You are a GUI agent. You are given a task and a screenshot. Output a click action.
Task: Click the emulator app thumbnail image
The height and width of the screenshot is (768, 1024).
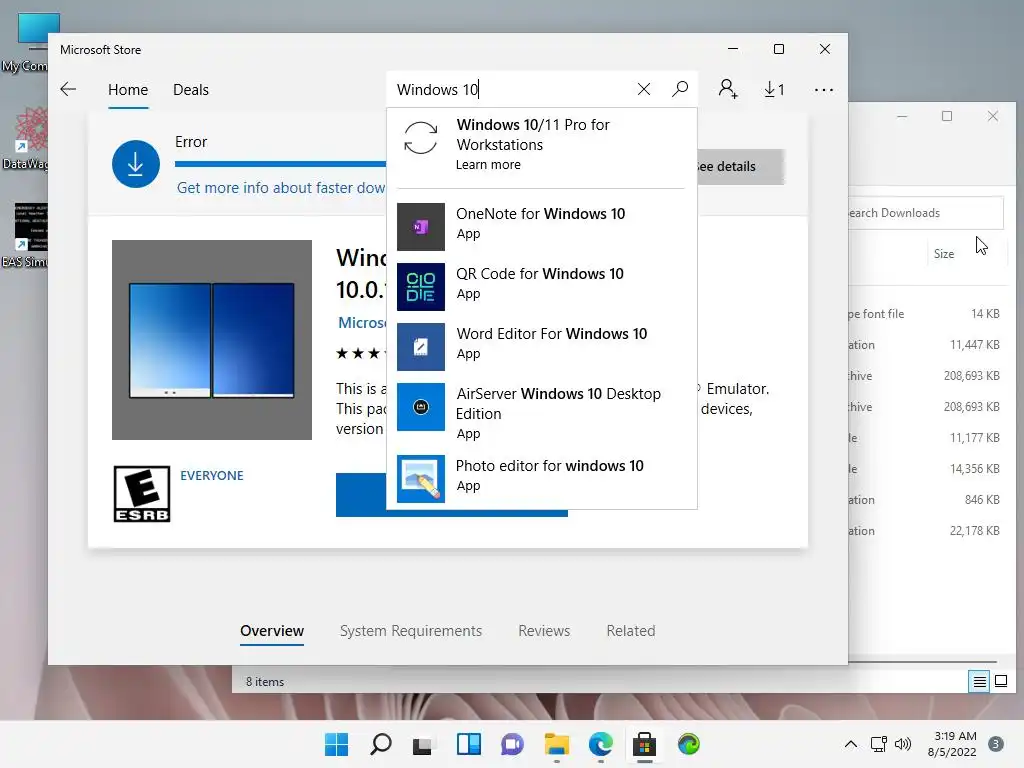212,340
